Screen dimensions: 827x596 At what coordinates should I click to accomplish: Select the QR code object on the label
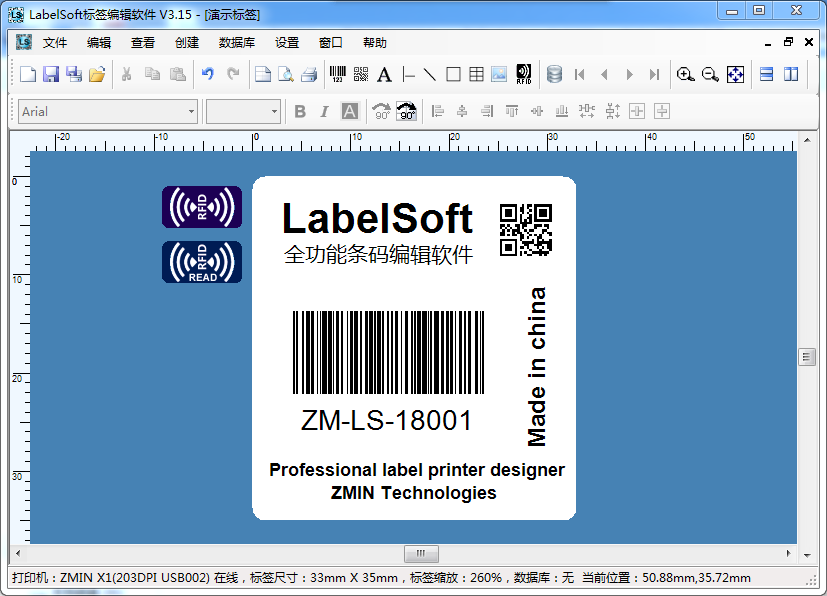[x=526, y=230]
